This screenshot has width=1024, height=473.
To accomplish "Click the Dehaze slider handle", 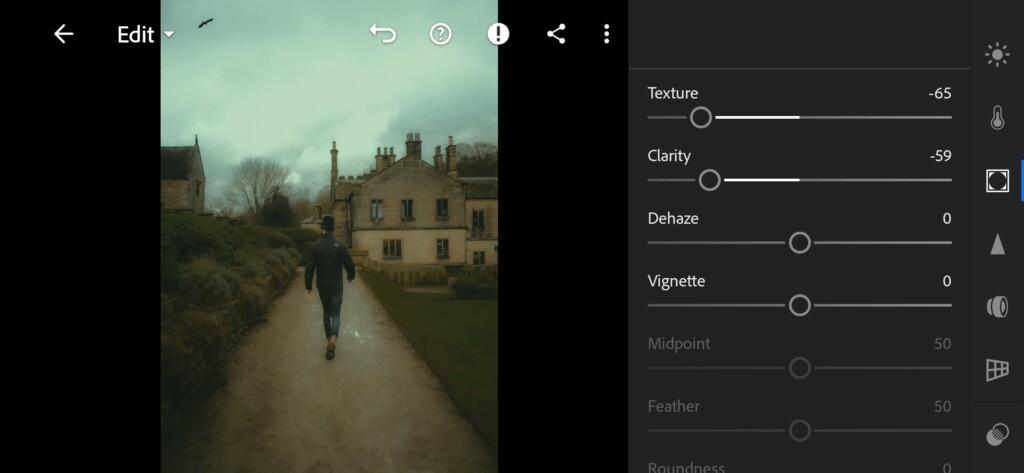I will [799, 243].
